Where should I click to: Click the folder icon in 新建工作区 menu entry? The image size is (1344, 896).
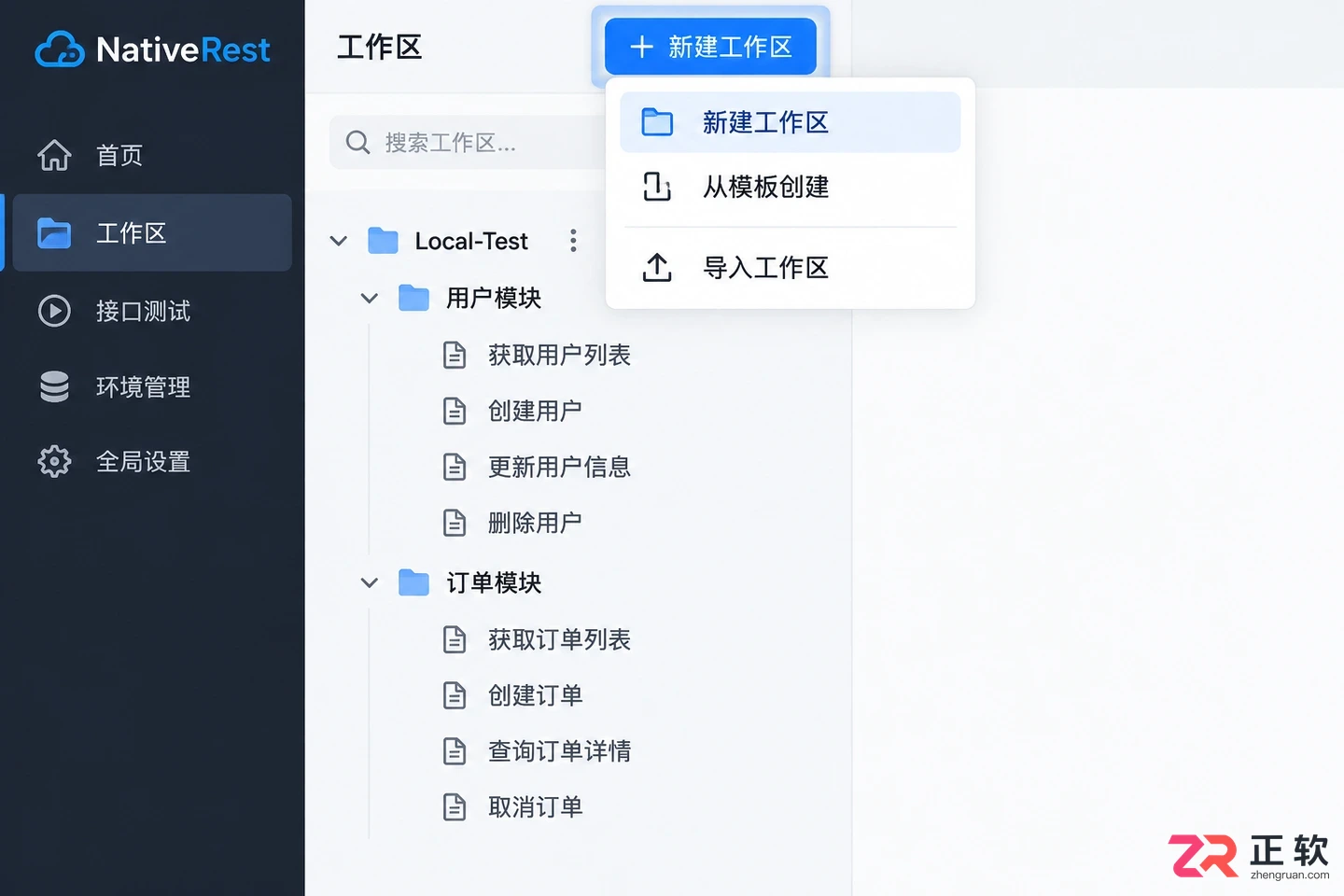657,122
